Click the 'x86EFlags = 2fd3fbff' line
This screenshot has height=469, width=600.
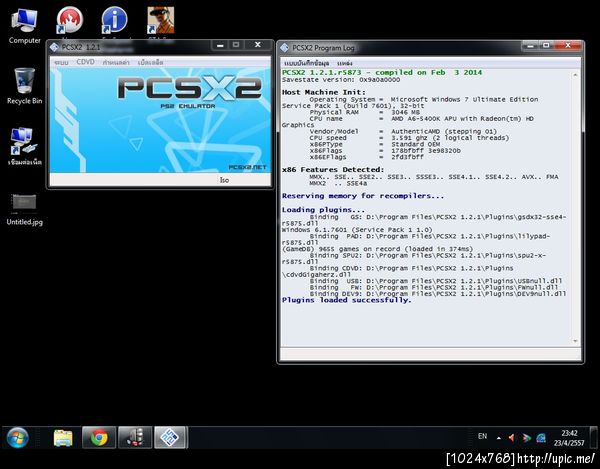(366, 157)
